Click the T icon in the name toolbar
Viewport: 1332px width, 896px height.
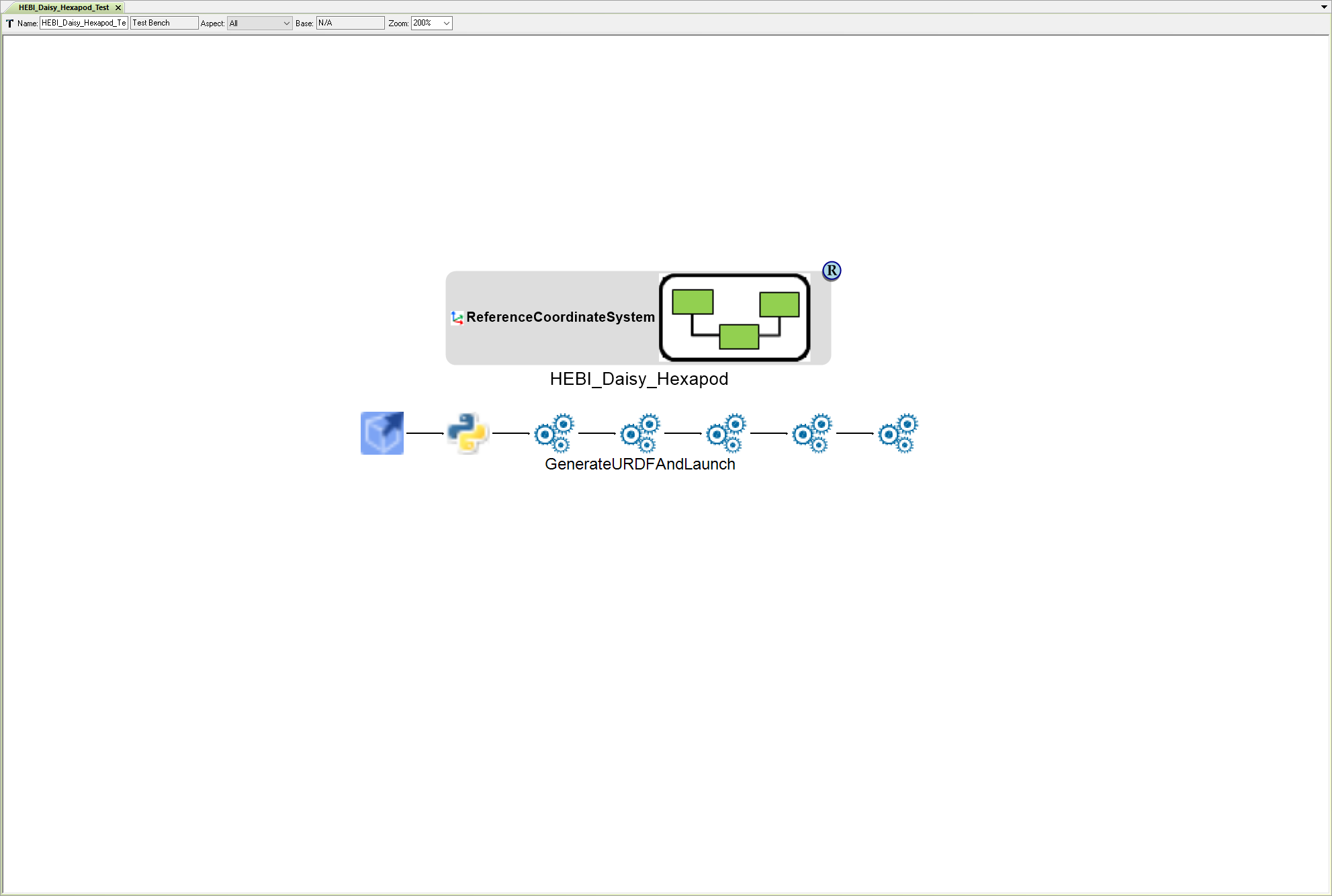[x=9, y=23]
